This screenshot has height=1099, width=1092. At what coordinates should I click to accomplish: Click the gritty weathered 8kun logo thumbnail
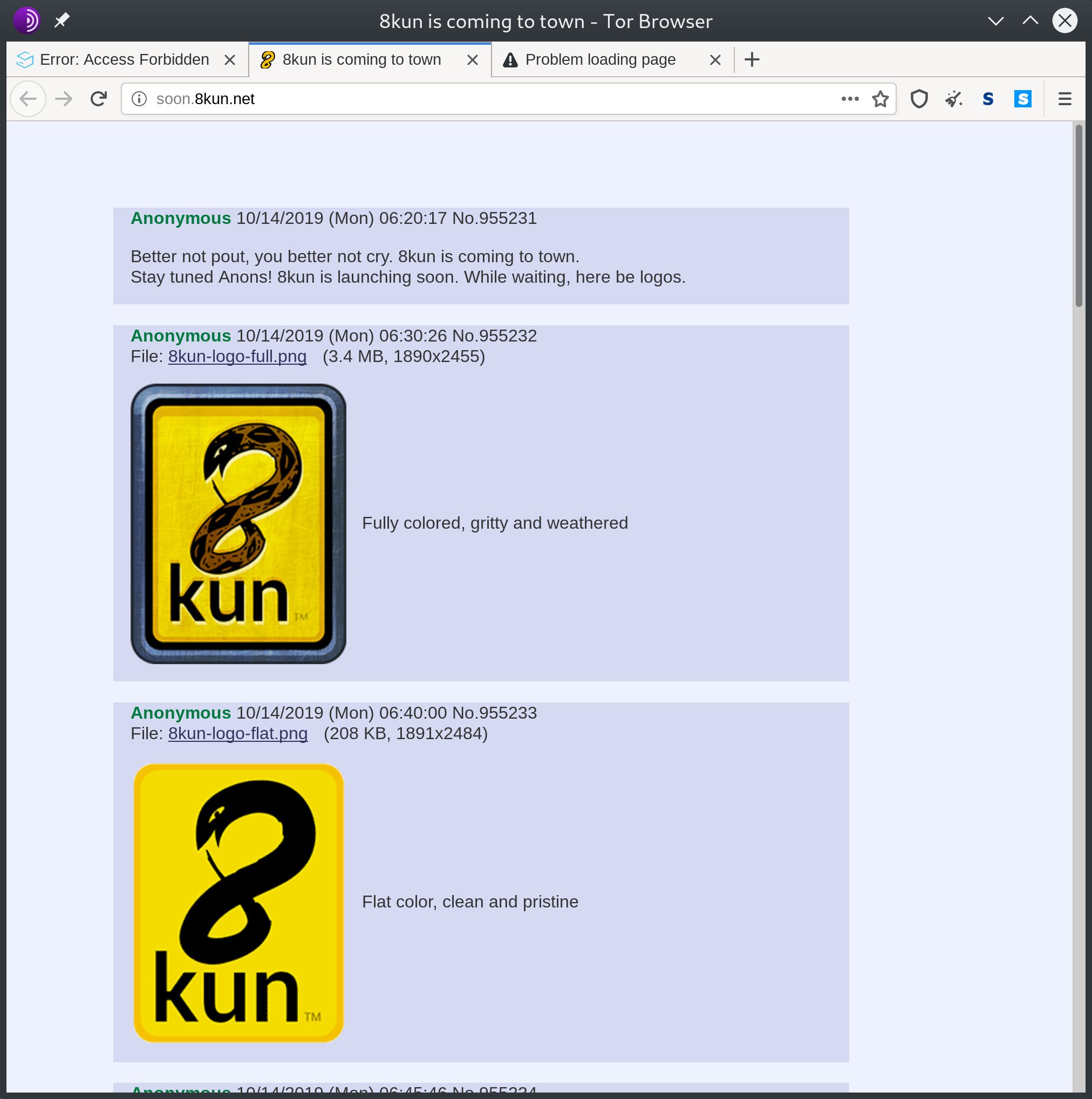(238, 524)
